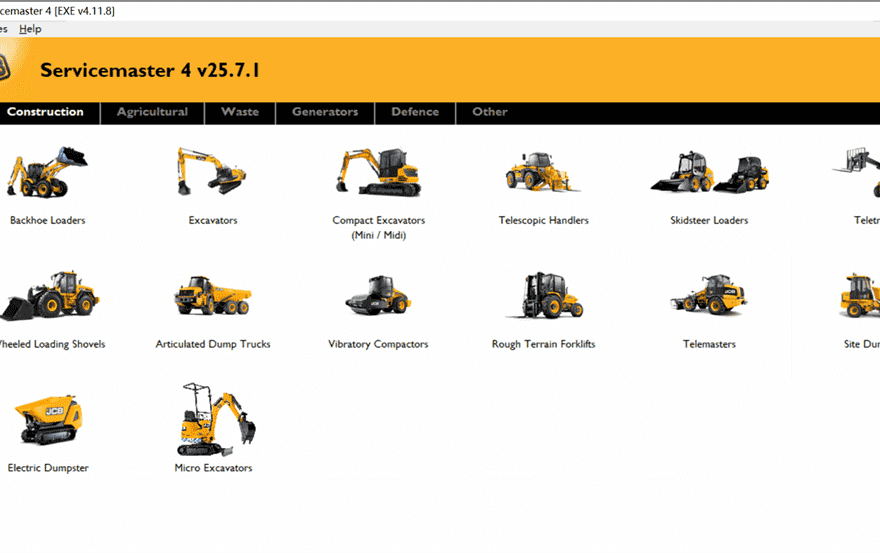
Task: Select the Telemasters machine image
Action: coord(709,296)
